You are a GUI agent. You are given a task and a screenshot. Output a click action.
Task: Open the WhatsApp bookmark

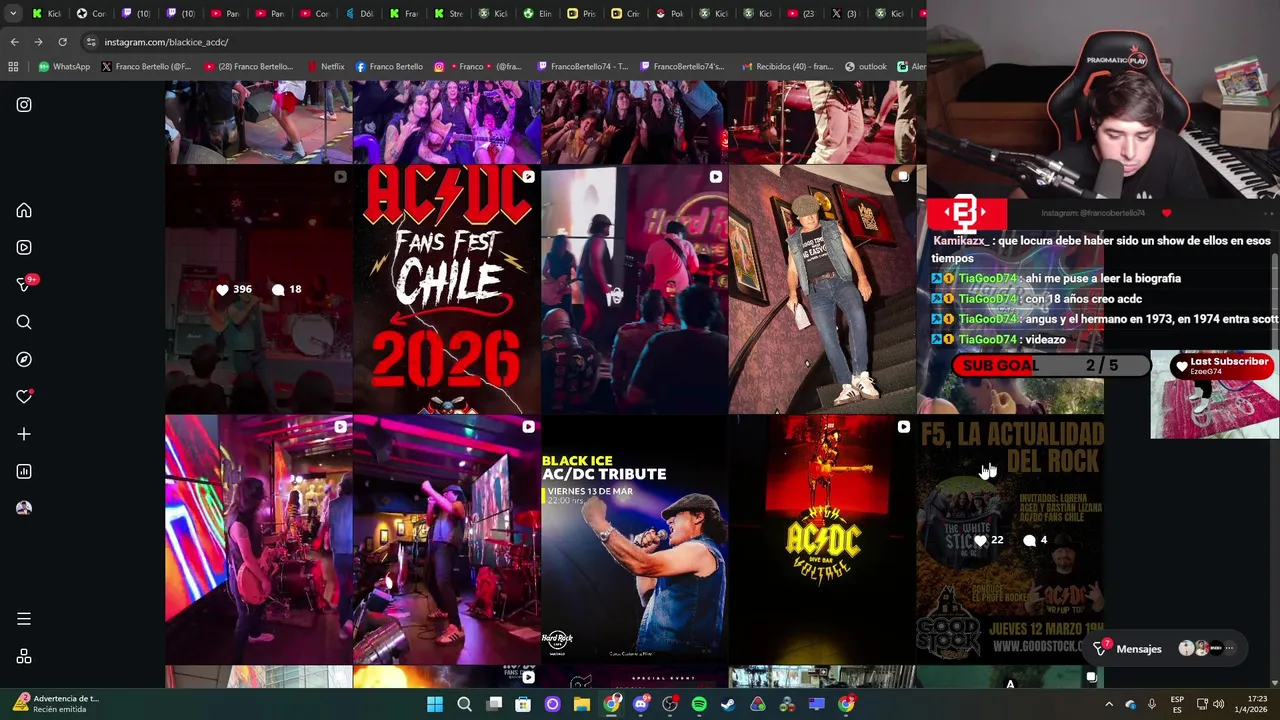tap(64, 67)
